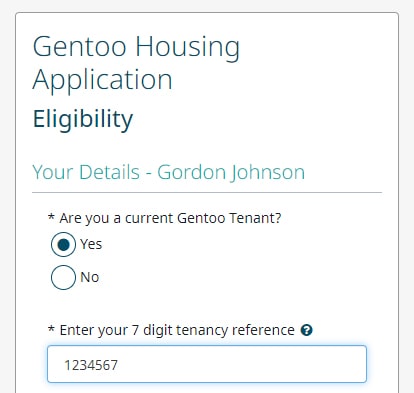Click the 1234567 value in the field
Image resolution: width=414 pixels, height=393 pixels.
tap(91, 365)
